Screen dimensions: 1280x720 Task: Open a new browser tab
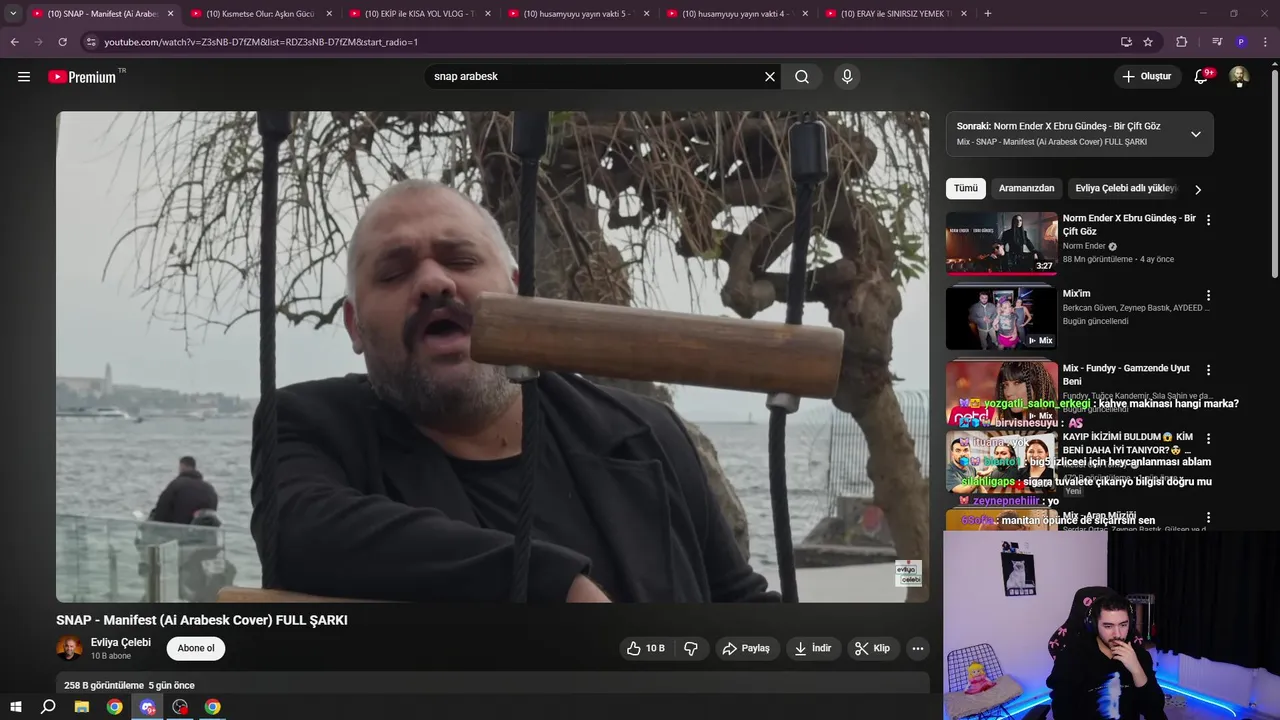coord(988,14)
